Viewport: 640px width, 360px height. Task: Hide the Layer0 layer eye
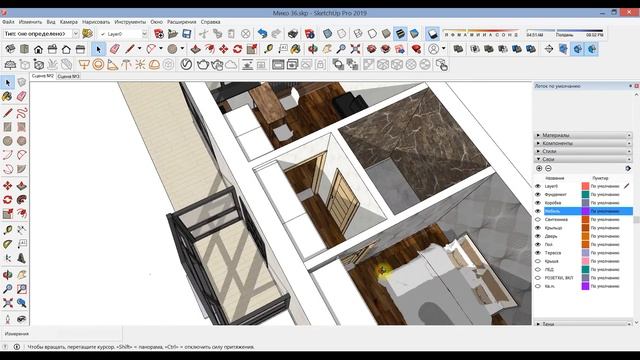point(538,186)
